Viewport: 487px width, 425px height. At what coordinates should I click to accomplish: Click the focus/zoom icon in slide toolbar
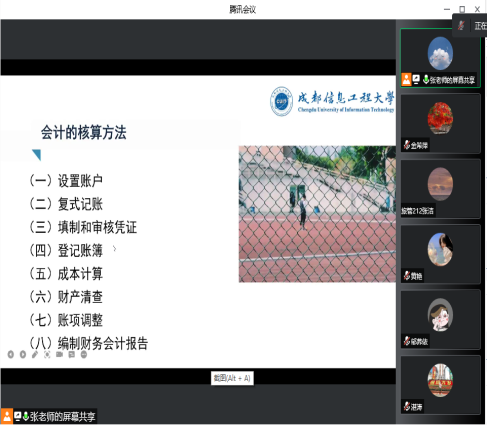click(x=47, y=354)
